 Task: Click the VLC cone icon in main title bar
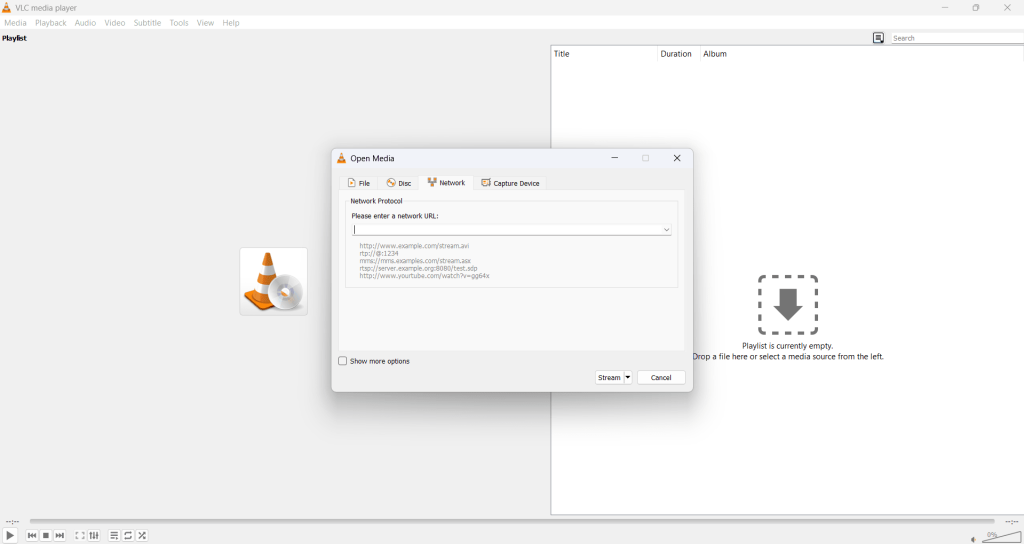pos(7,8)
